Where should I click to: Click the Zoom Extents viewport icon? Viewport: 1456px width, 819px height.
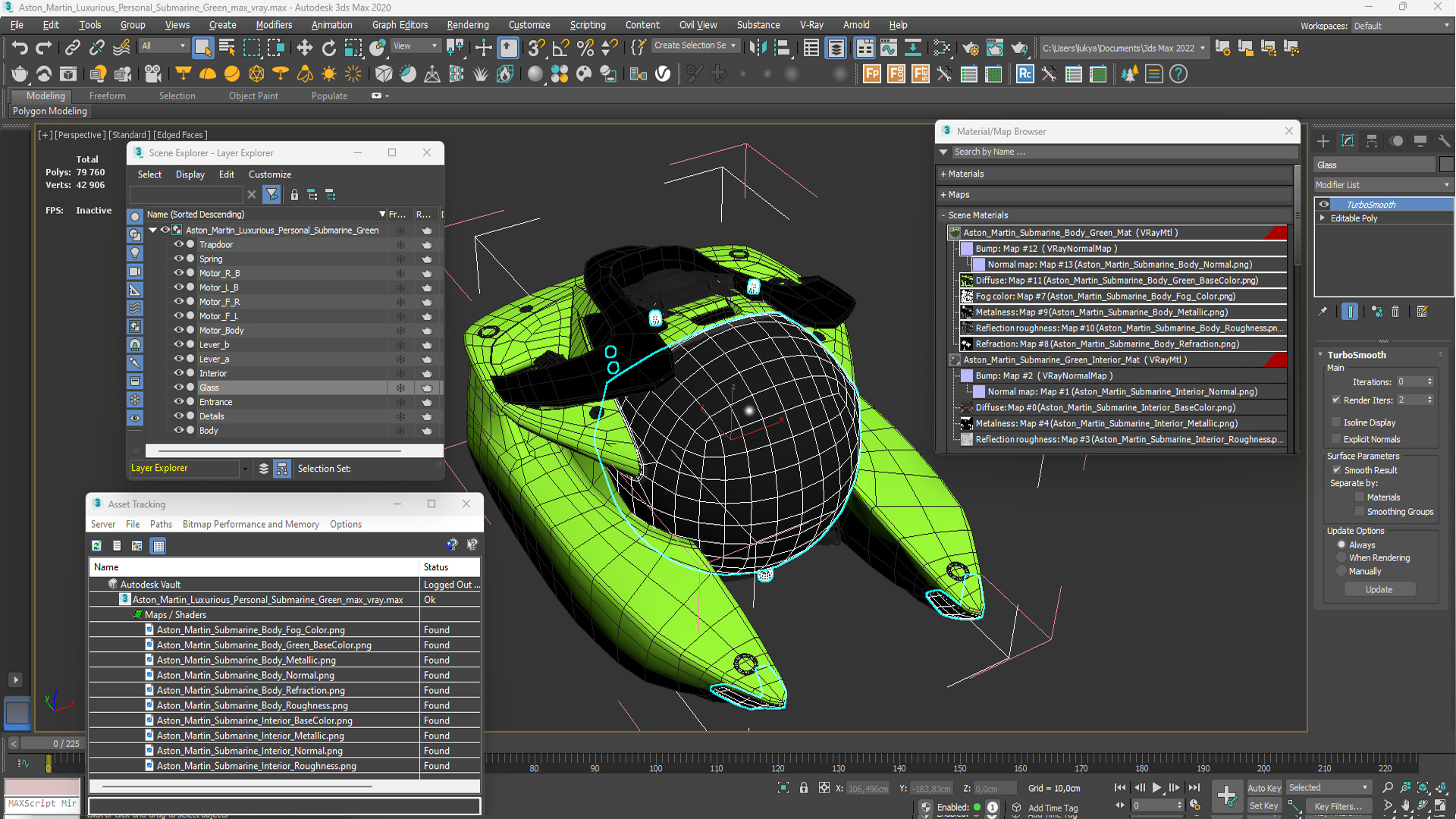1423,788
